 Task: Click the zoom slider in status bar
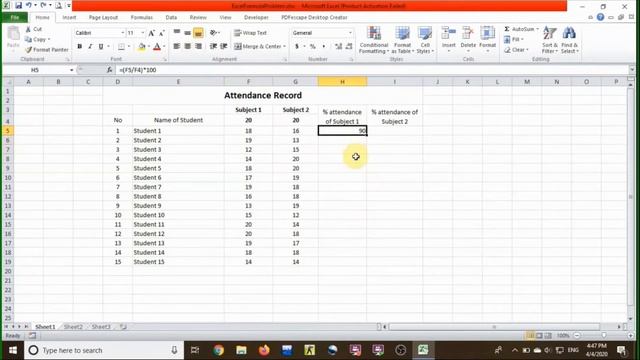pos(604,336)
